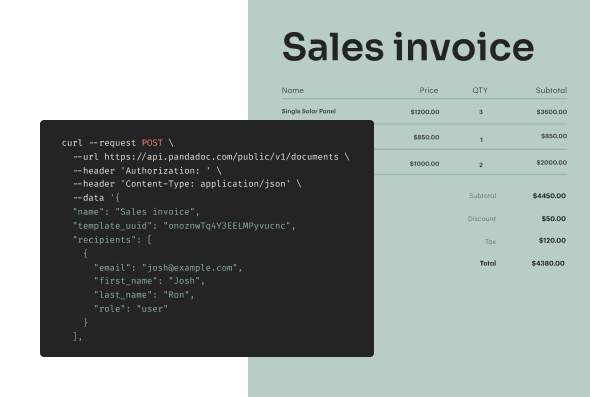Click the 'Total' label
Viewport: 590px width, 397px height.
click(488, 263)
